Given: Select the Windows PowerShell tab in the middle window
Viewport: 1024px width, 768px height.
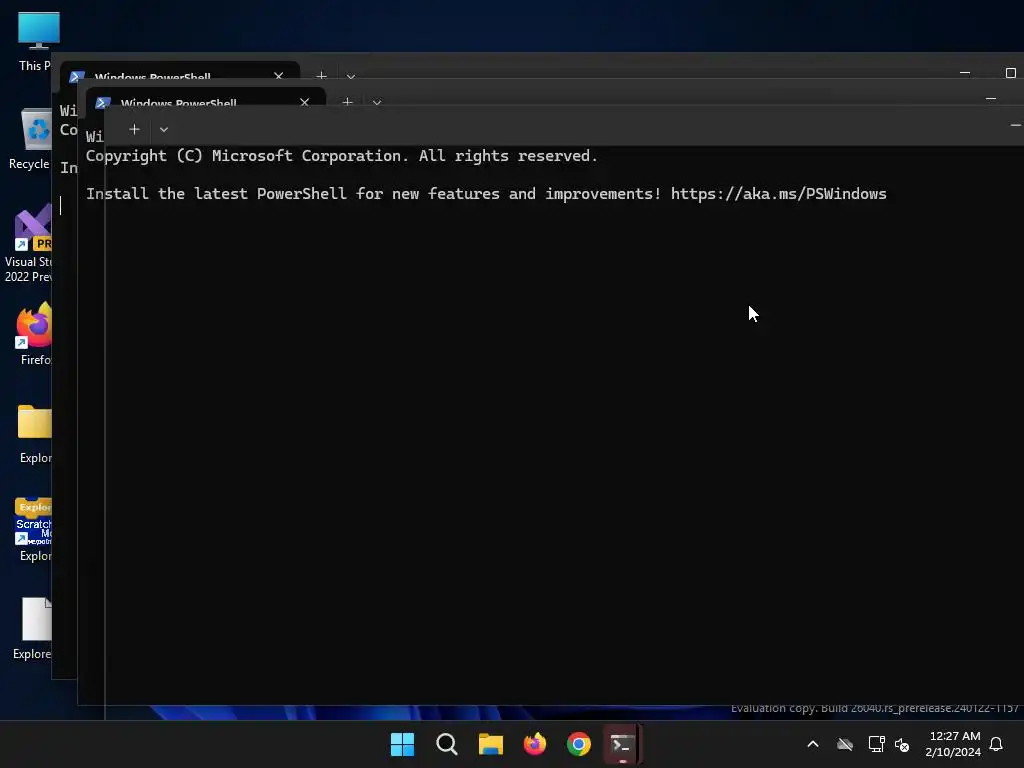Looking at the screenshot, I should pos(206,99).
